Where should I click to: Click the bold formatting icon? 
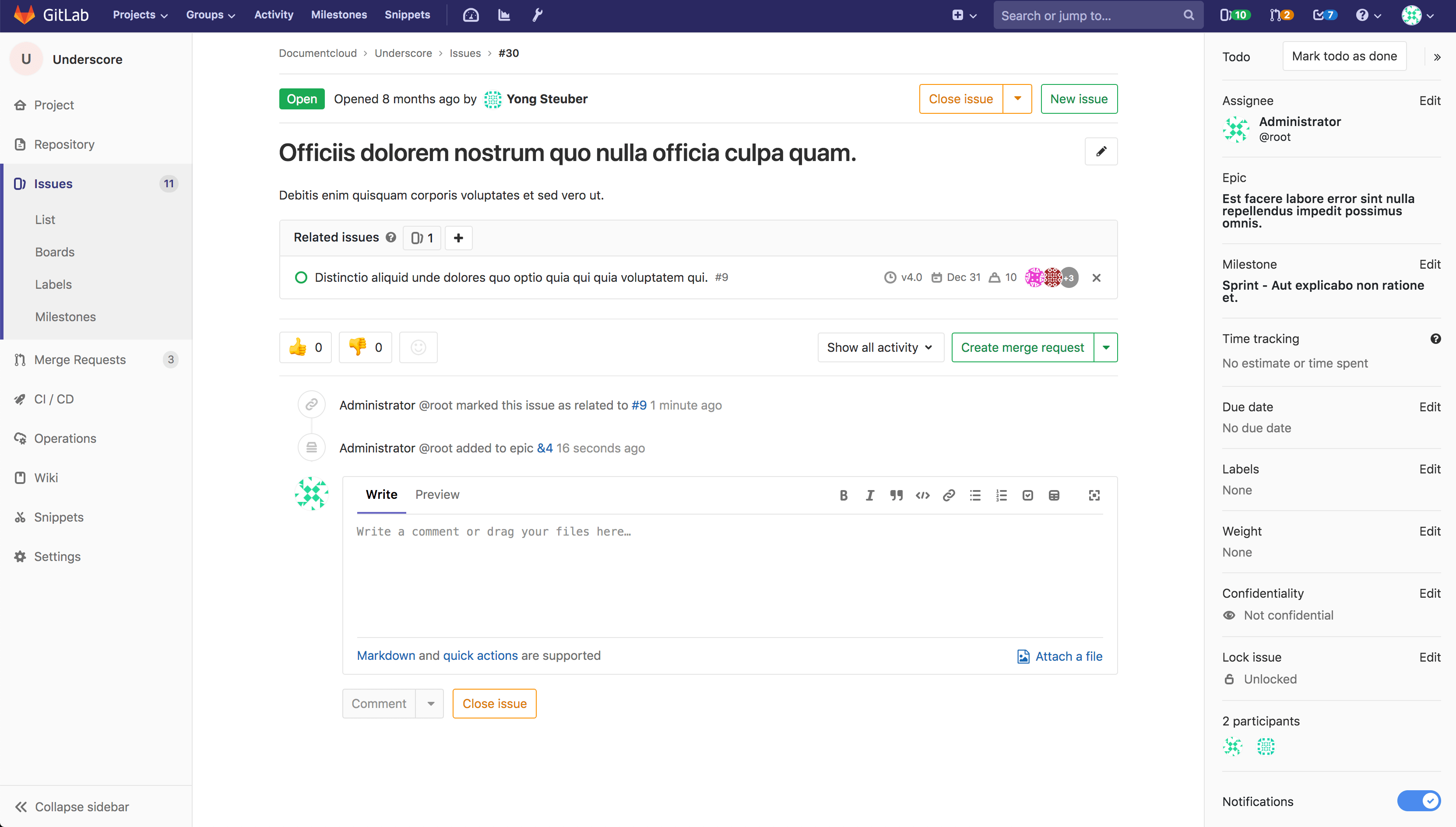point(843,495)
